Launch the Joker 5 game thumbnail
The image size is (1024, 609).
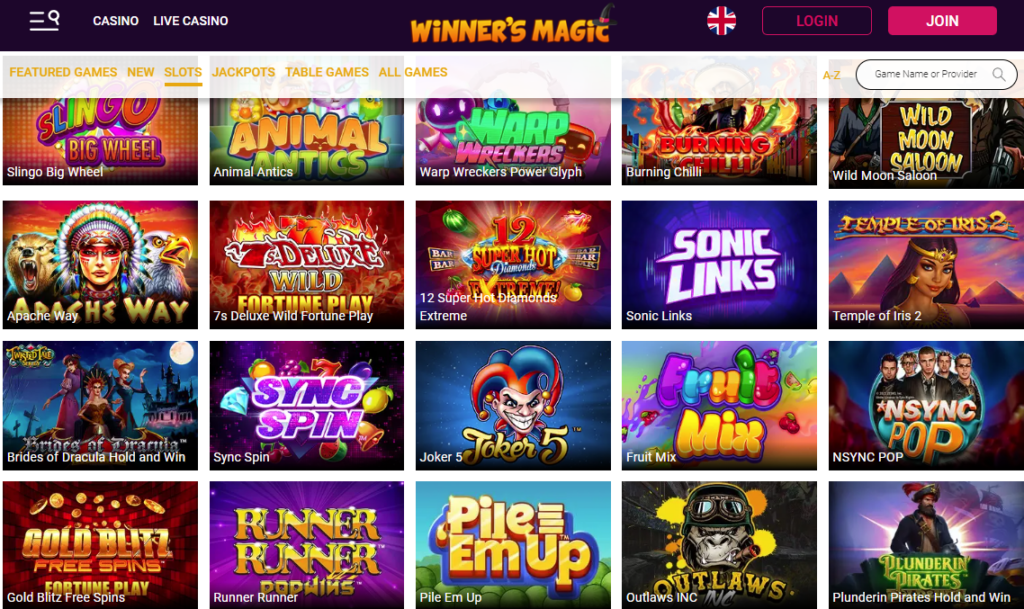(x=513, y=405)
